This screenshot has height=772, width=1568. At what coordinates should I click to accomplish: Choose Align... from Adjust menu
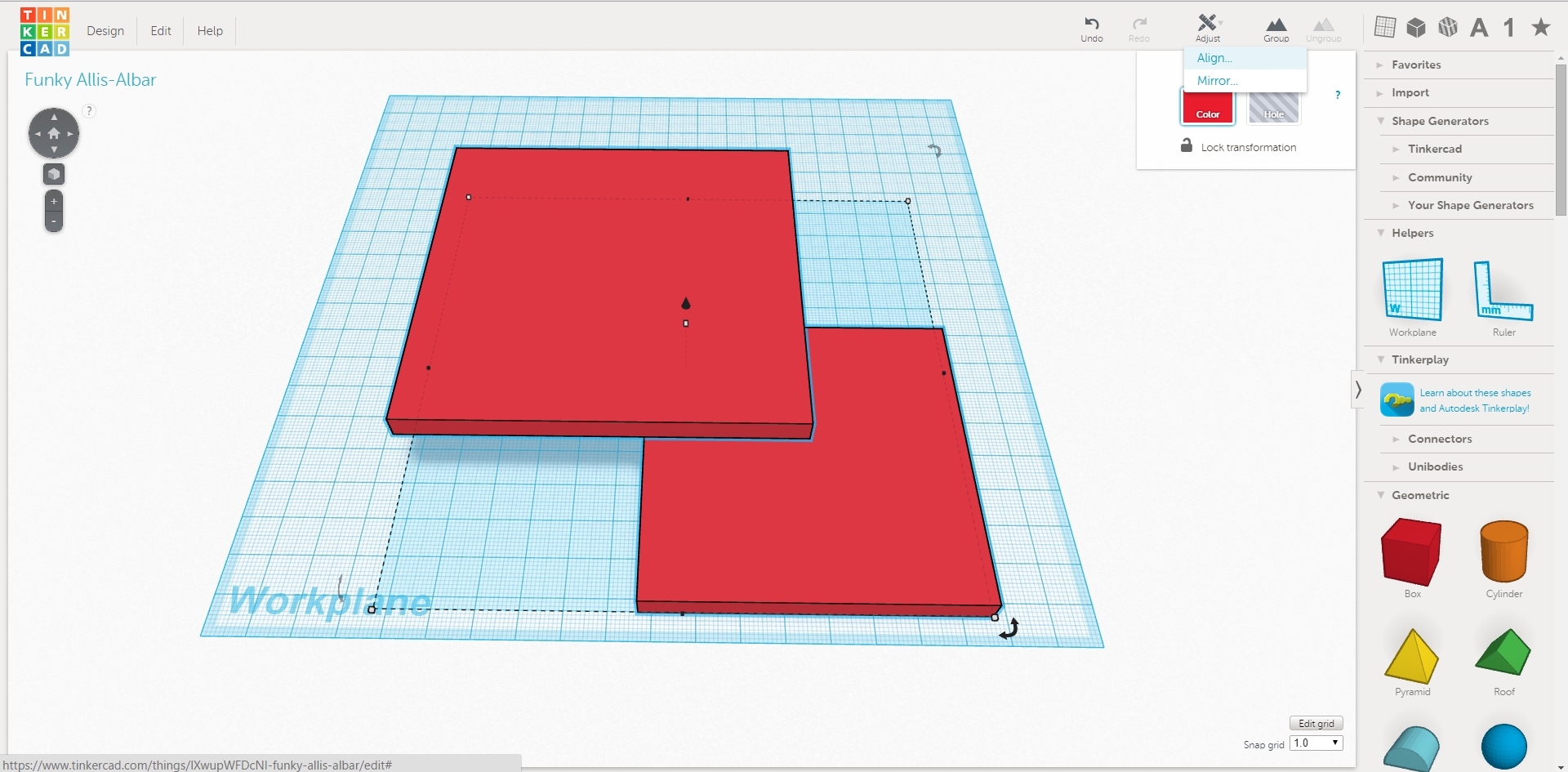coord(1245,58)
